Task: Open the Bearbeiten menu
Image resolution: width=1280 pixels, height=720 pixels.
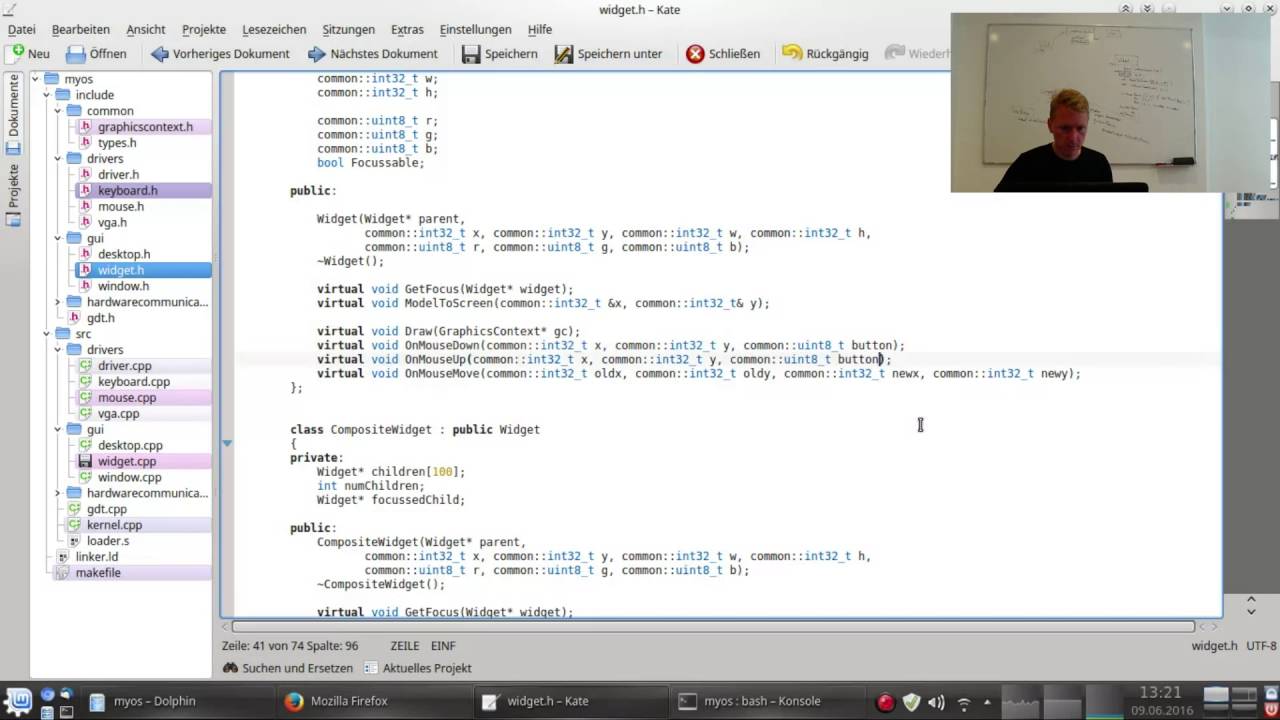Action: [x=81, y=29]
